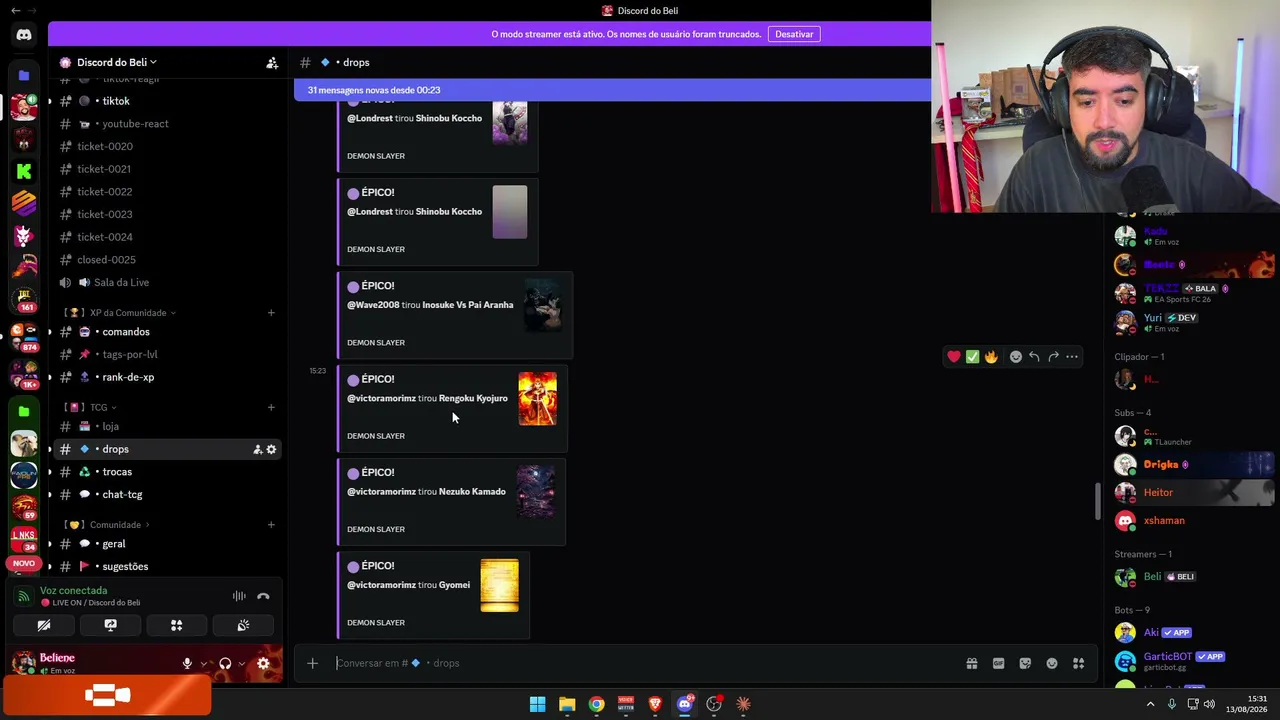Start an activity from voice panel
This screenshot has width=1280, height=720.
point(176,625)
